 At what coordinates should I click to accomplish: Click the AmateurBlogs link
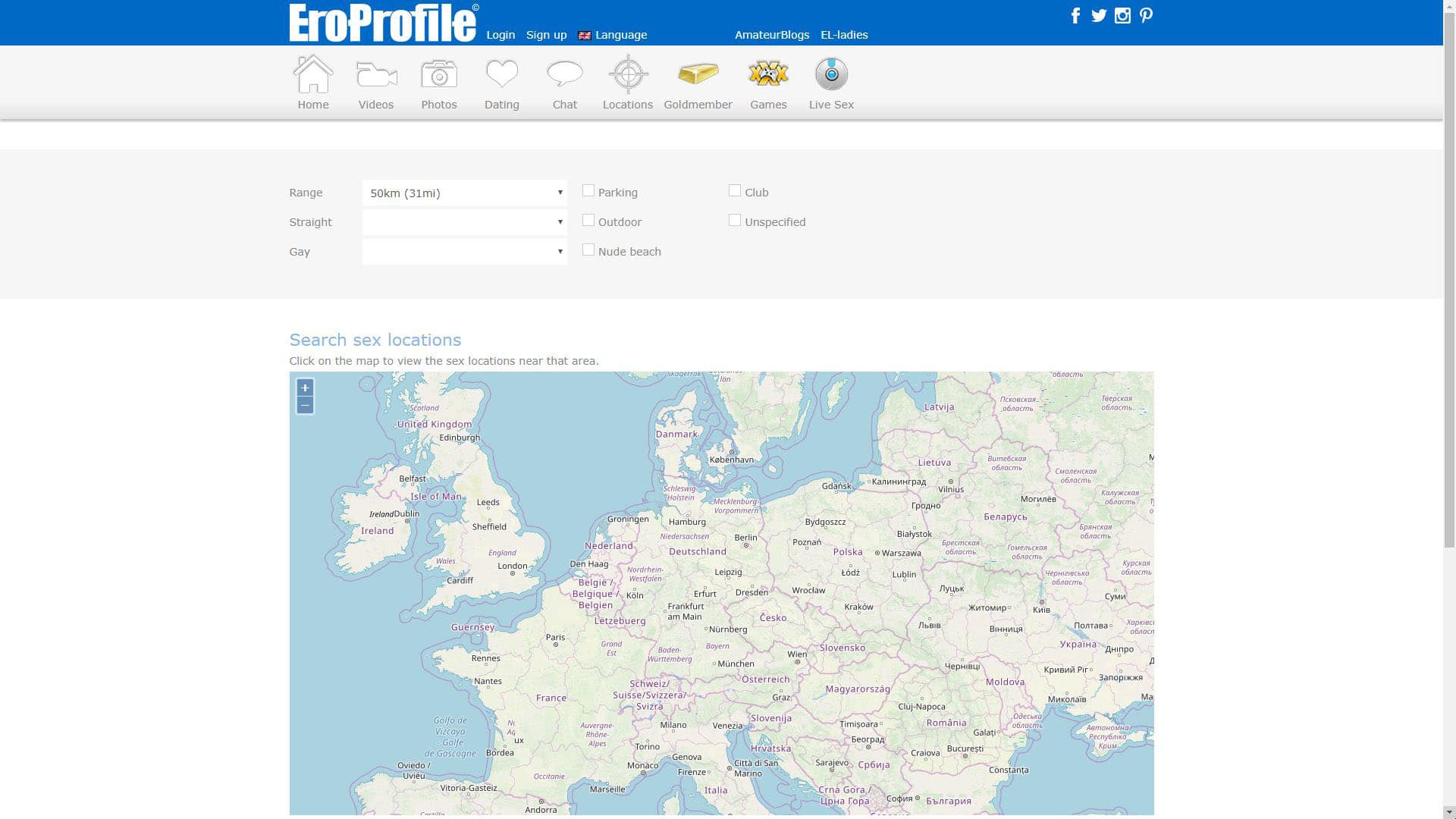(771, 35)
